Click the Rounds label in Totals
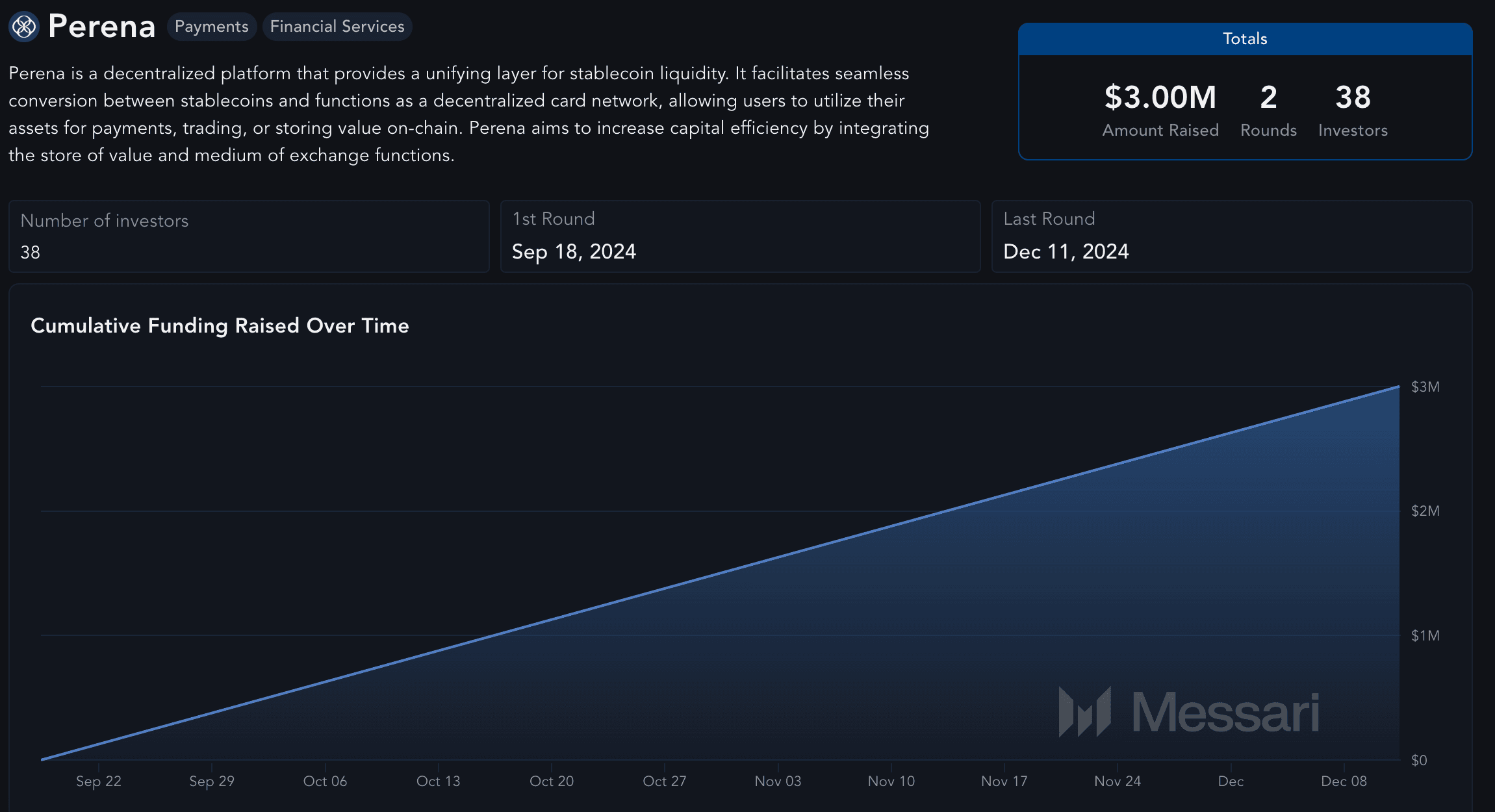The width and height of the screenshot is (1495, 812). click(x=1268, y=131)
